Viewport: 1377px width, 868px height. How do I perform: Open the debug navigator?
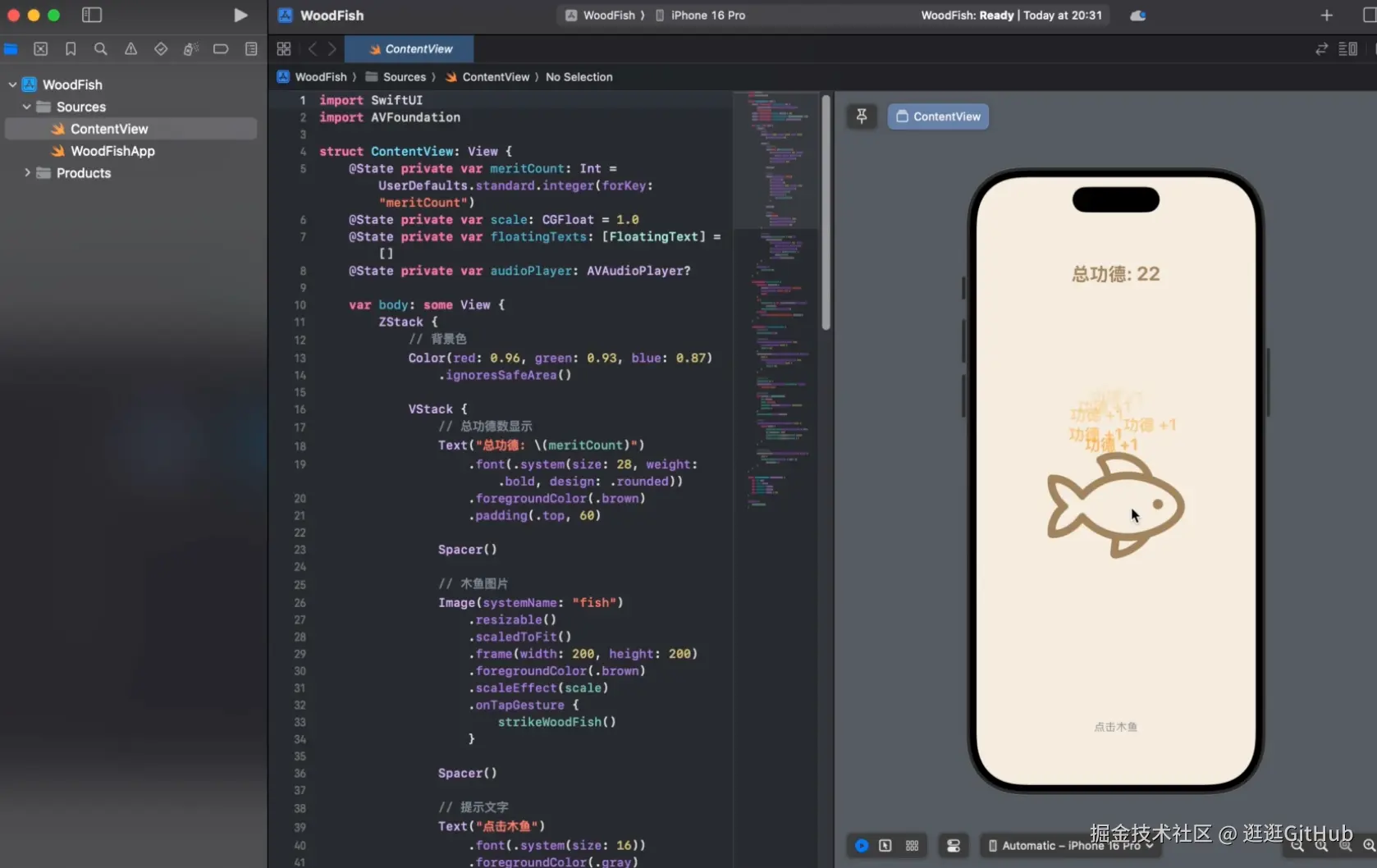tap(191, 49)
